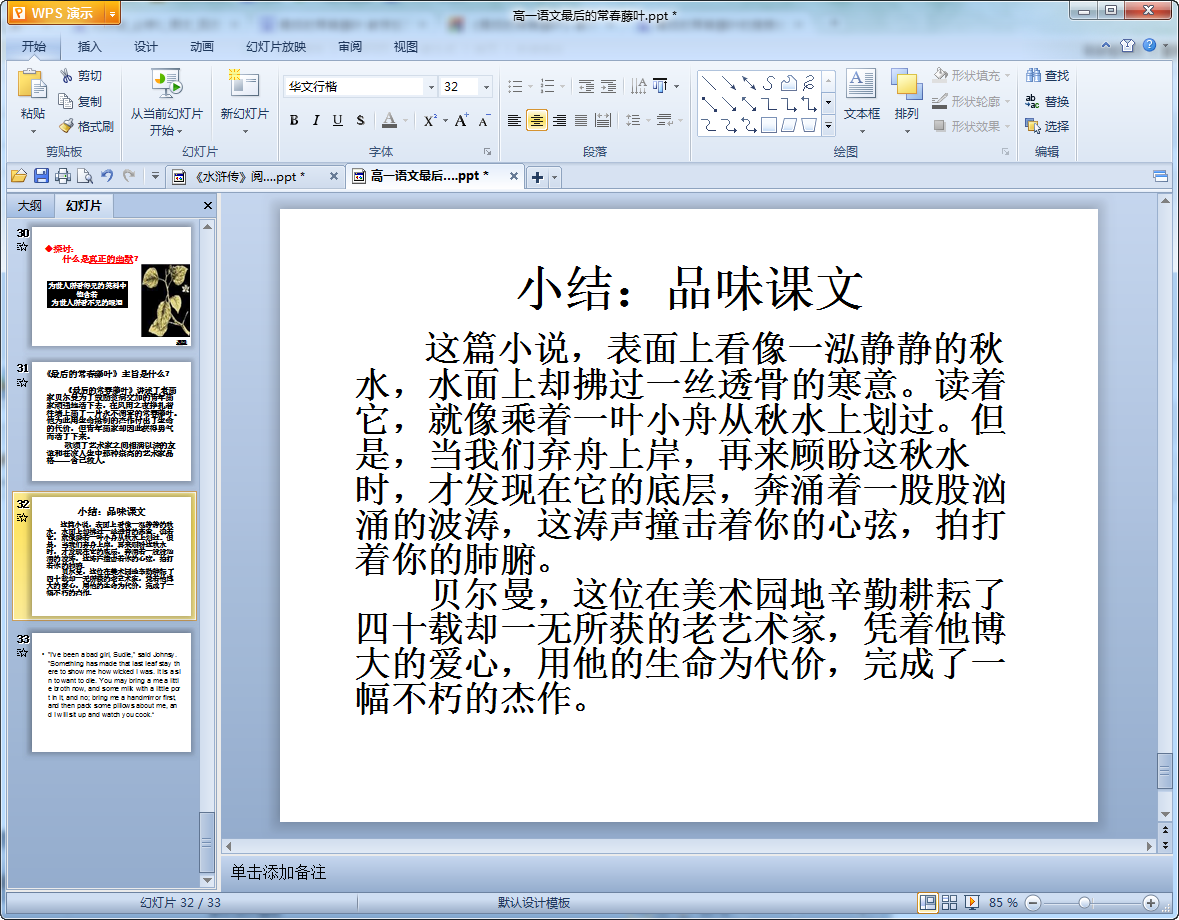Toggle Italic formatting
Image resolution: width=1179 pixels, height=920 pixels.
(316, 120)
